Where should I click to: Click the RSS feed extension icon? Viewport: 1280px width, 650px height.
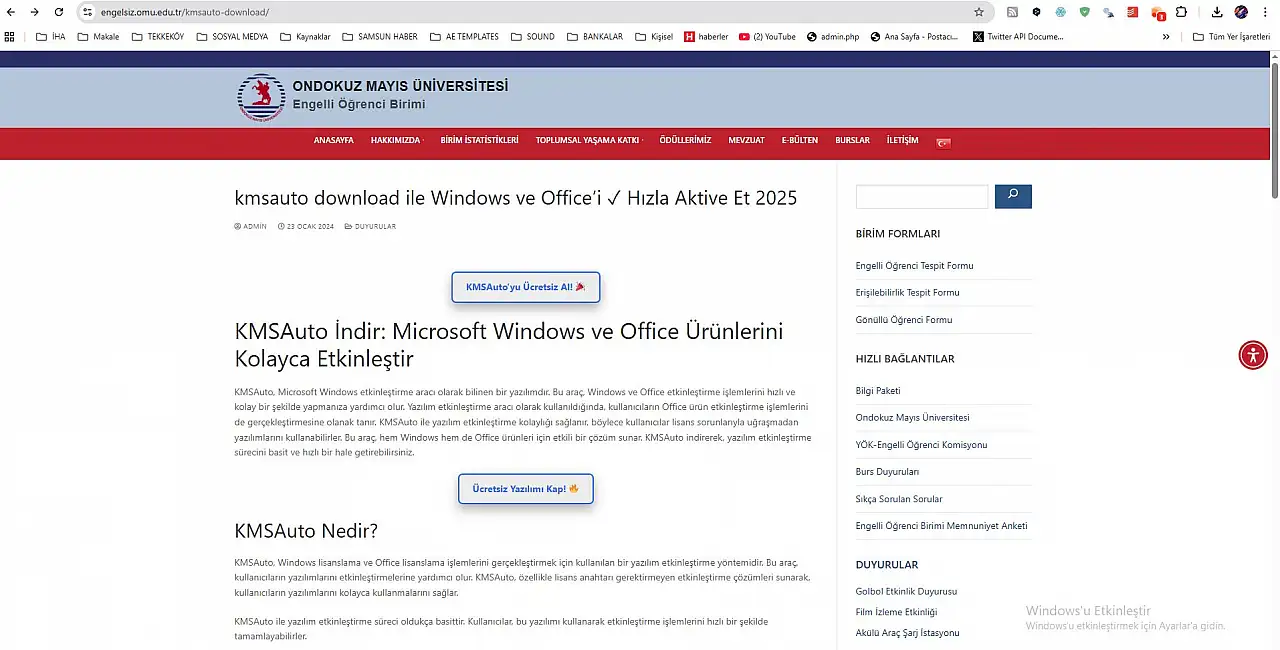pos(1012,12)
